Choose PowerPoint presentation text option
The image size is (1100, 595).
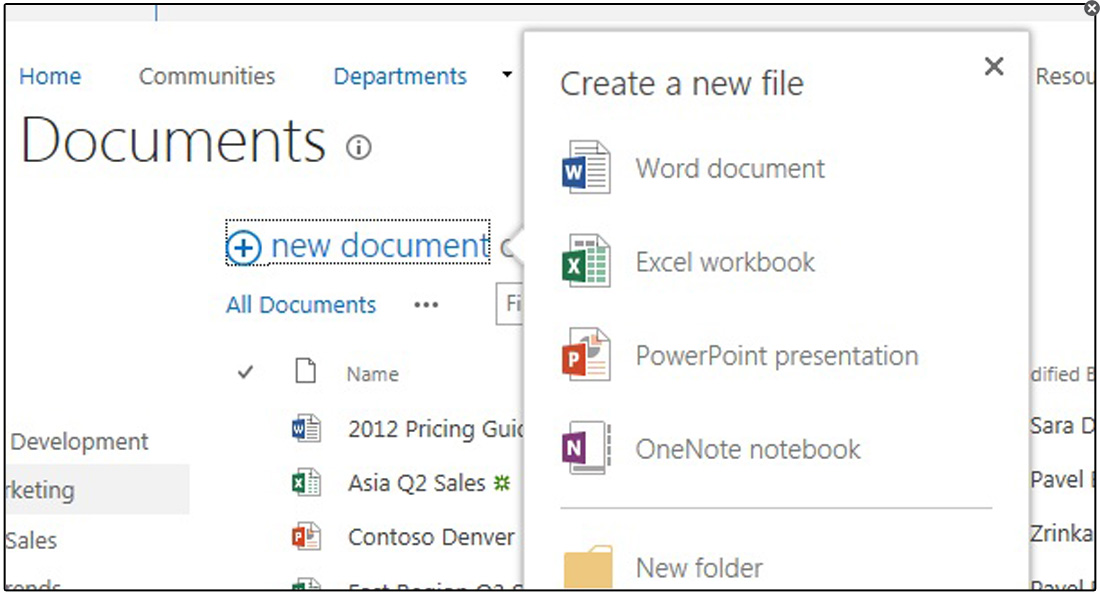[777, 356]
